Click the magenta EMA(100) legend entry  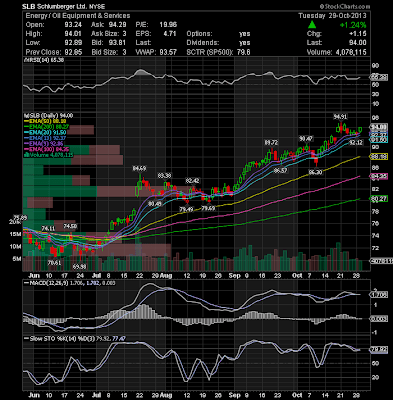click(x=46, y=149)
